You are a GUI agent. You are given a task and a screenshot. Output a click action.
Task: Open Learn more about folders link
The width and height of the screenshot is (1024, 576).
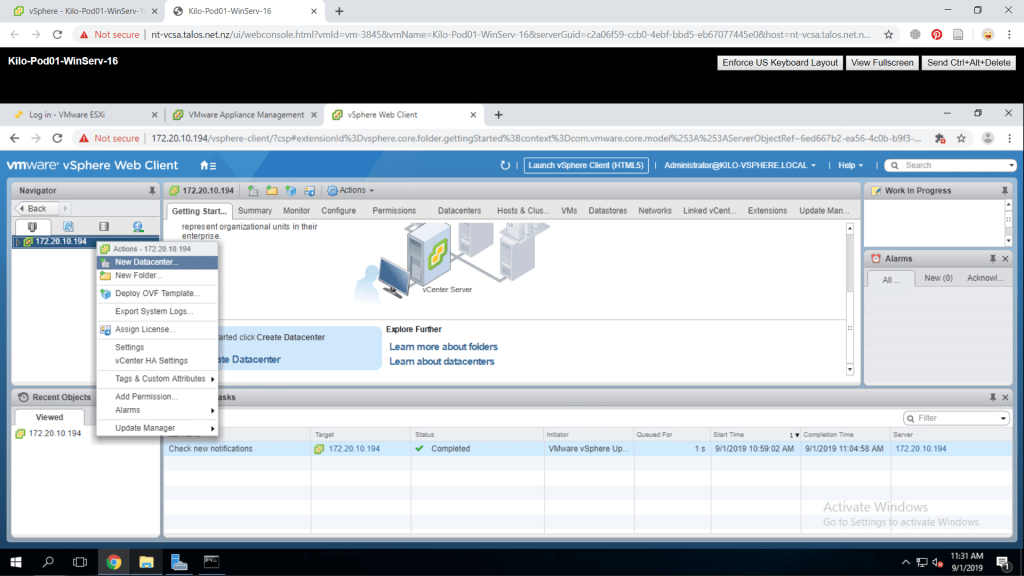443,347
